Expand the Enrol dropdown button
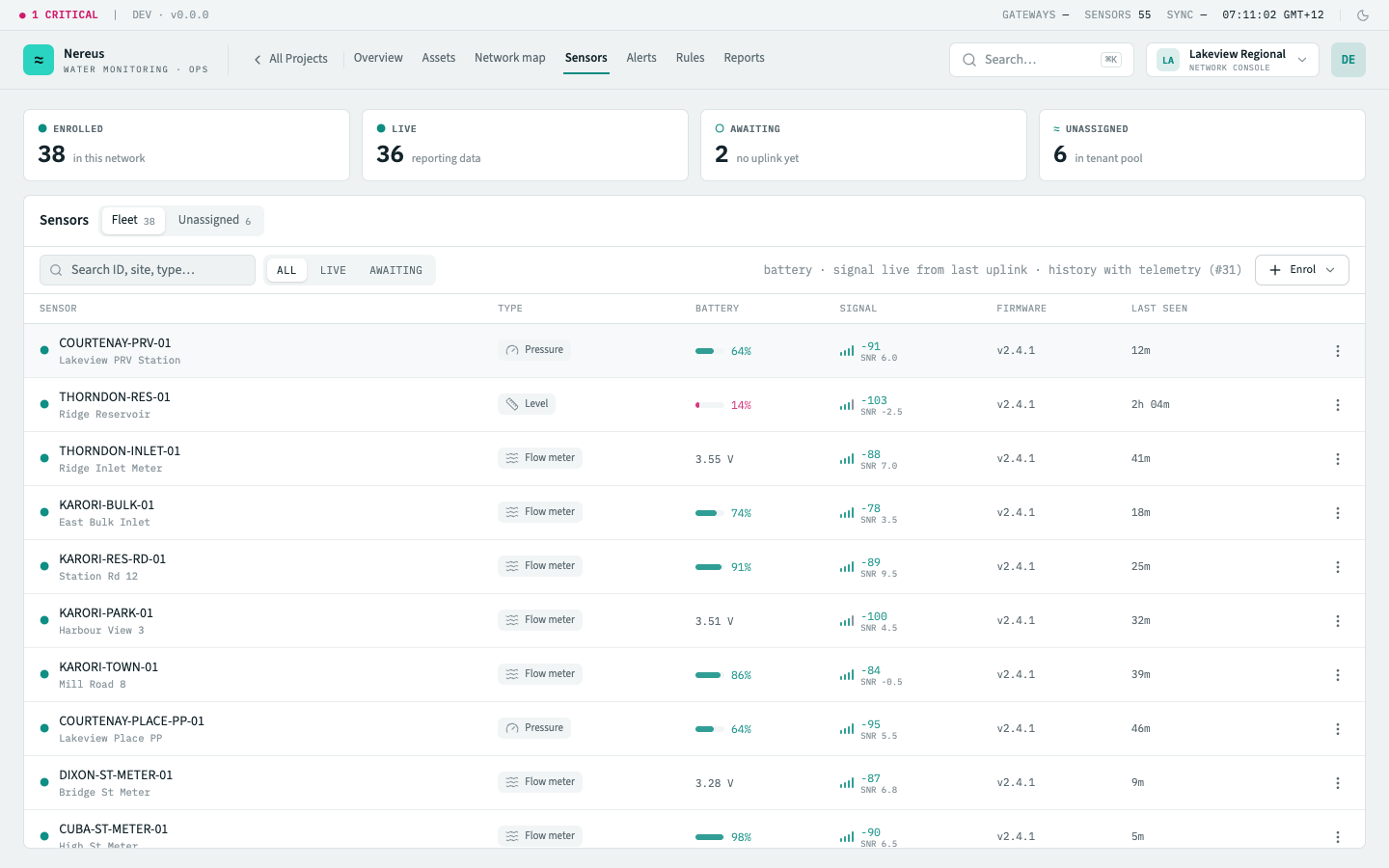 point(1302,270)
